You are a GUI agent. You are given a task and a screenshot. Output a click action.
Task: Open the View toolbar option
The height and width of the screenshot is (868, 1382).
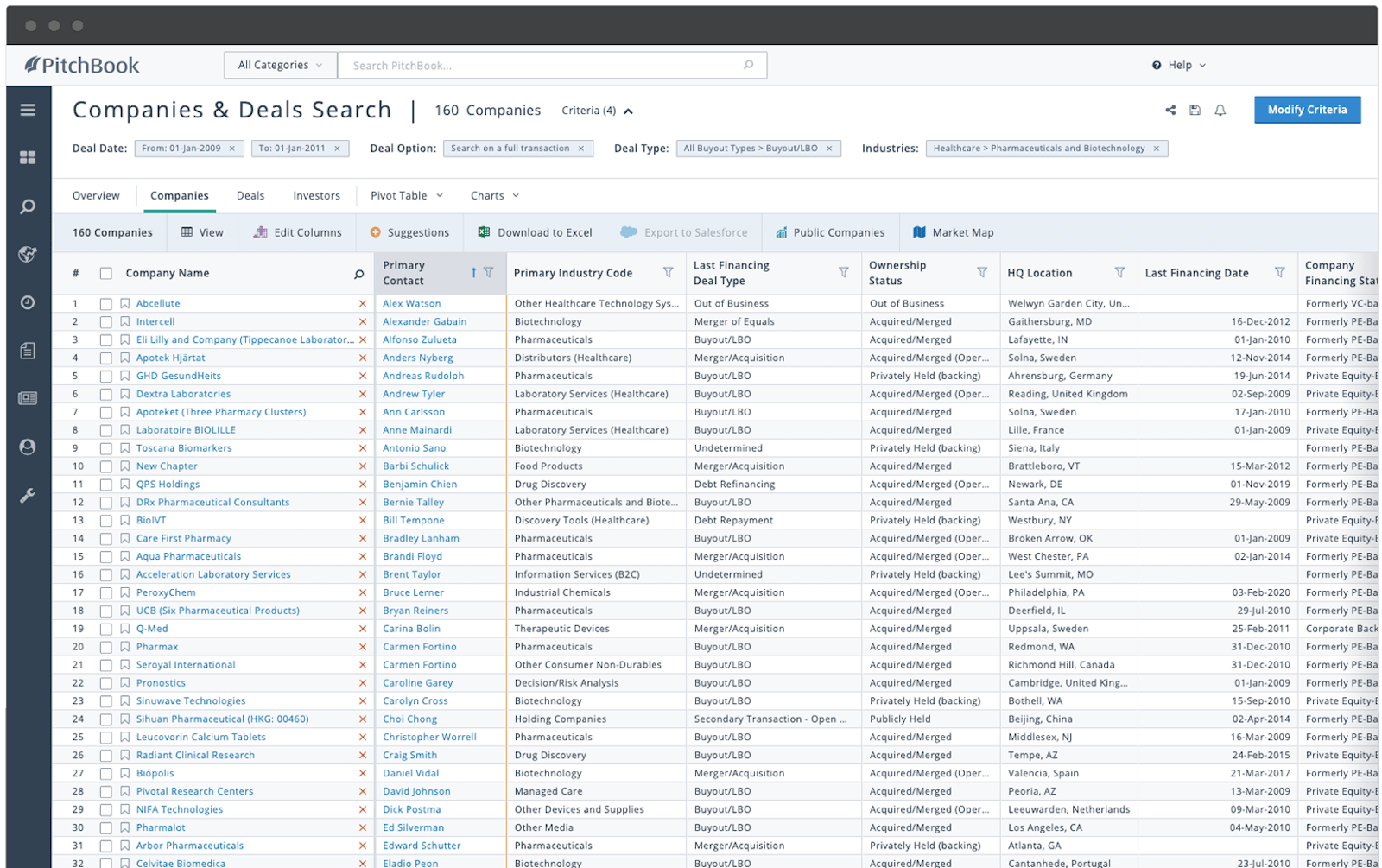point(202,232)
